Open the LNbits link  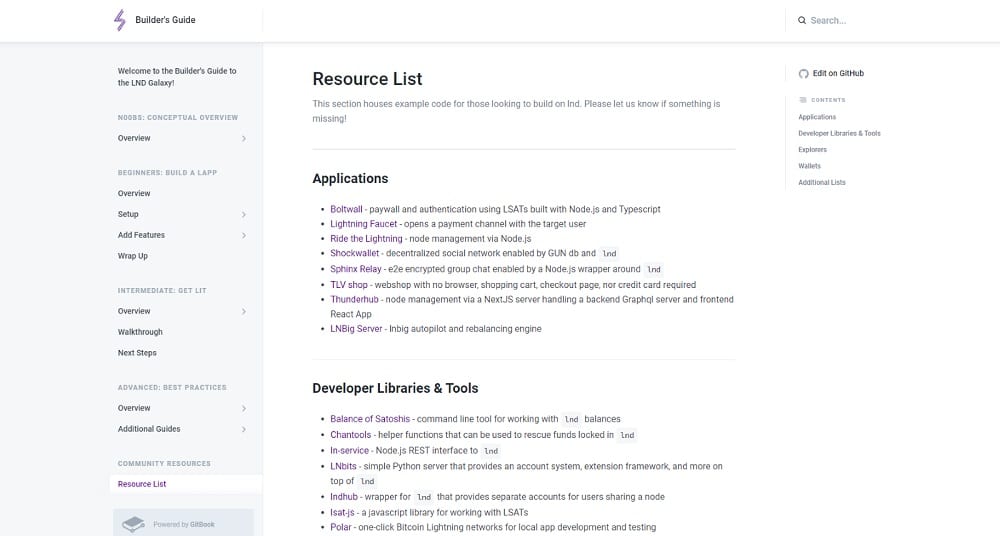[343, 466]
